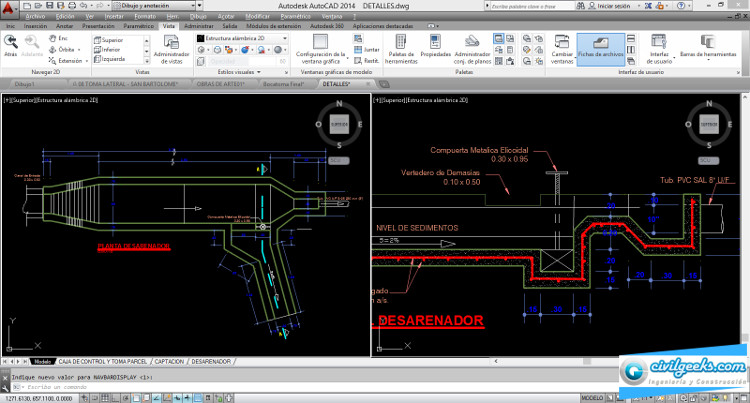Image resolution: width=750 pixels, height=403 pixels.
Task: Open the AutoCAD application menu logo
Action: coord(9,8)
